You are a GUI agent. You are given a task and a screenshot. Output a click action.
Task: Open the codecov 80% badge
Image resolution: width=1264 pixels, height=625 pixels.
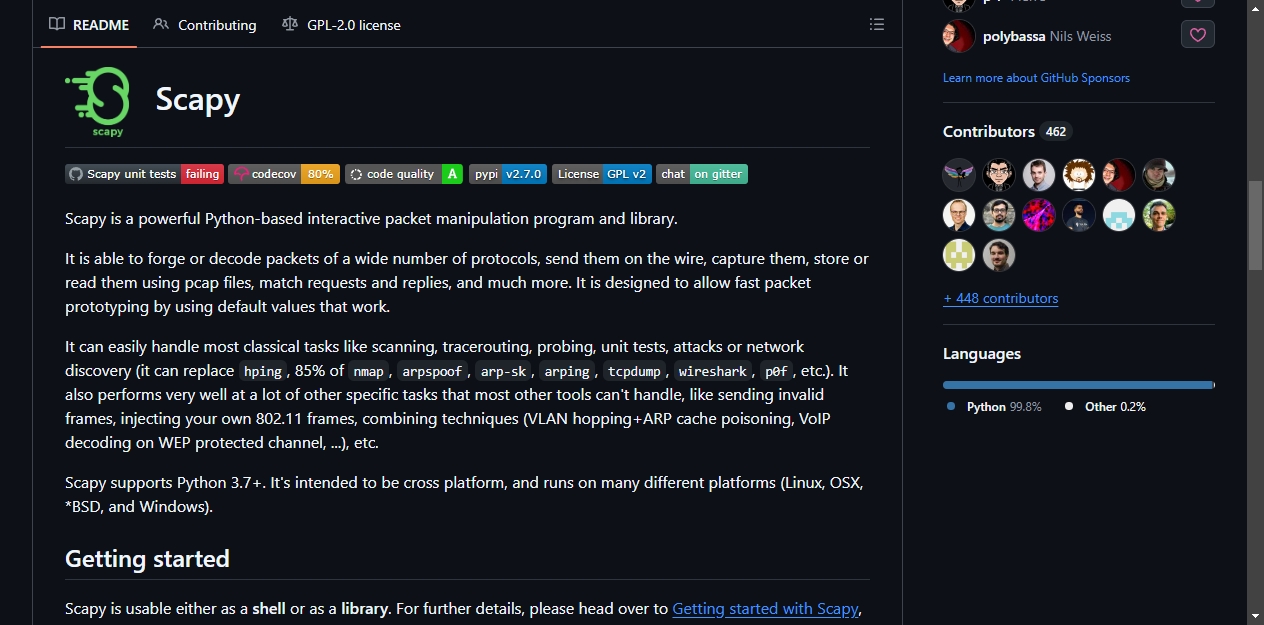pos(284,174)
